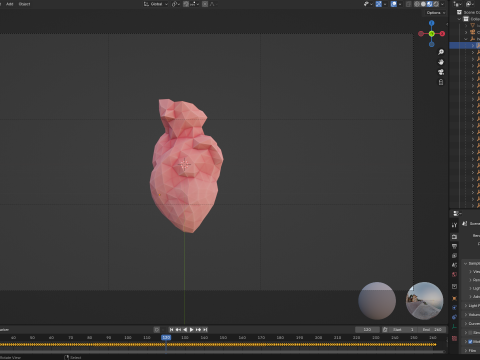This screenshot has width=480, height=360.
Task: Uncheck the Motion Blur checkbox
Action: (470, 341)
